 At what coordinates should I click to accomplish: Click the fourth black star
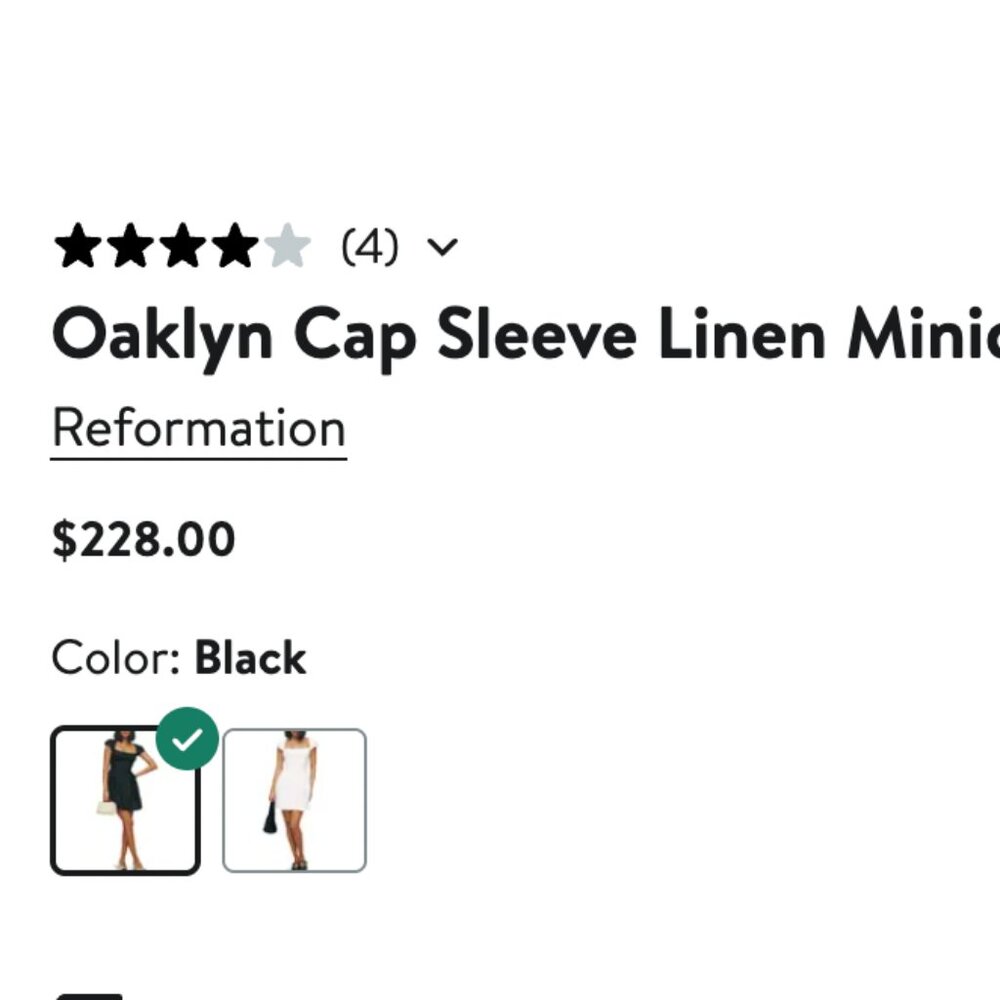[237, 246]
